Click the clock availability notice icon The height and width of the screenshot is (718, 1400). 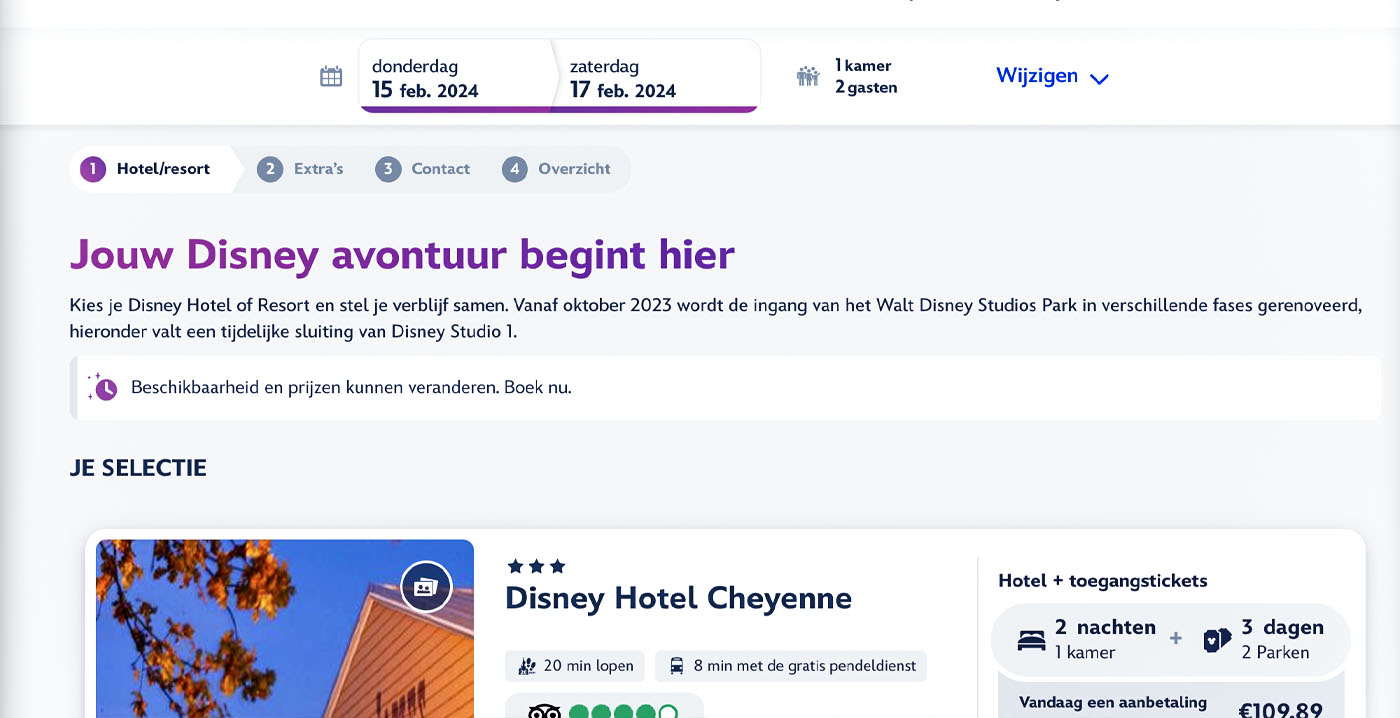tap(102, 387)
